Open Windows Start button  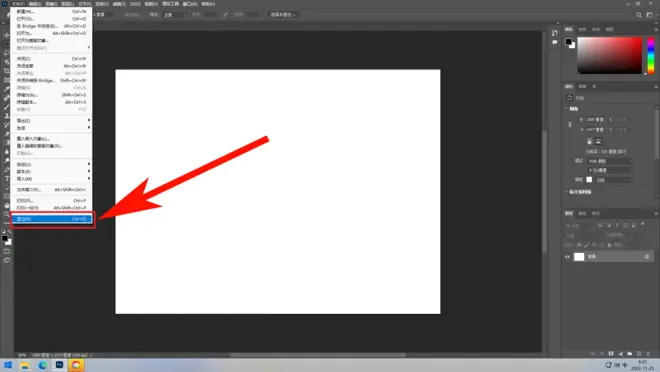click(x=8, y=365)
